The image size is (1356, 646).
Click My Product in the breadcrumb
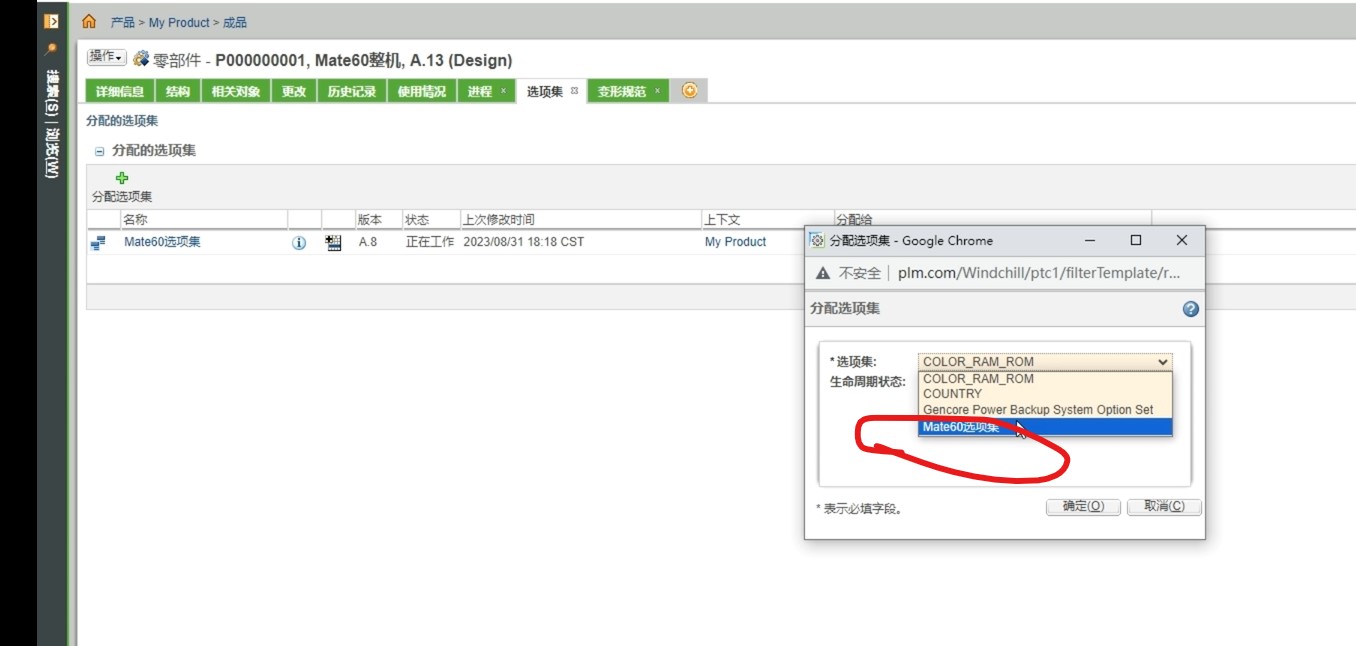179,22
